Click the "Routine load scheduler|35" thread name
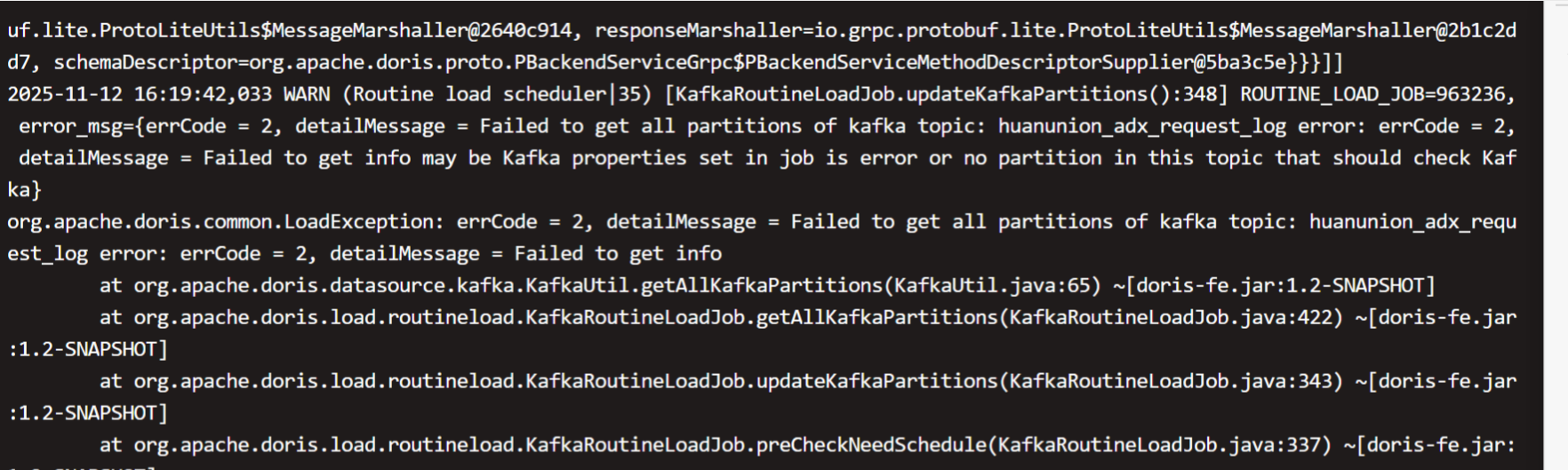The width and height of the screenshot is (1568, 470). [497, 94]
